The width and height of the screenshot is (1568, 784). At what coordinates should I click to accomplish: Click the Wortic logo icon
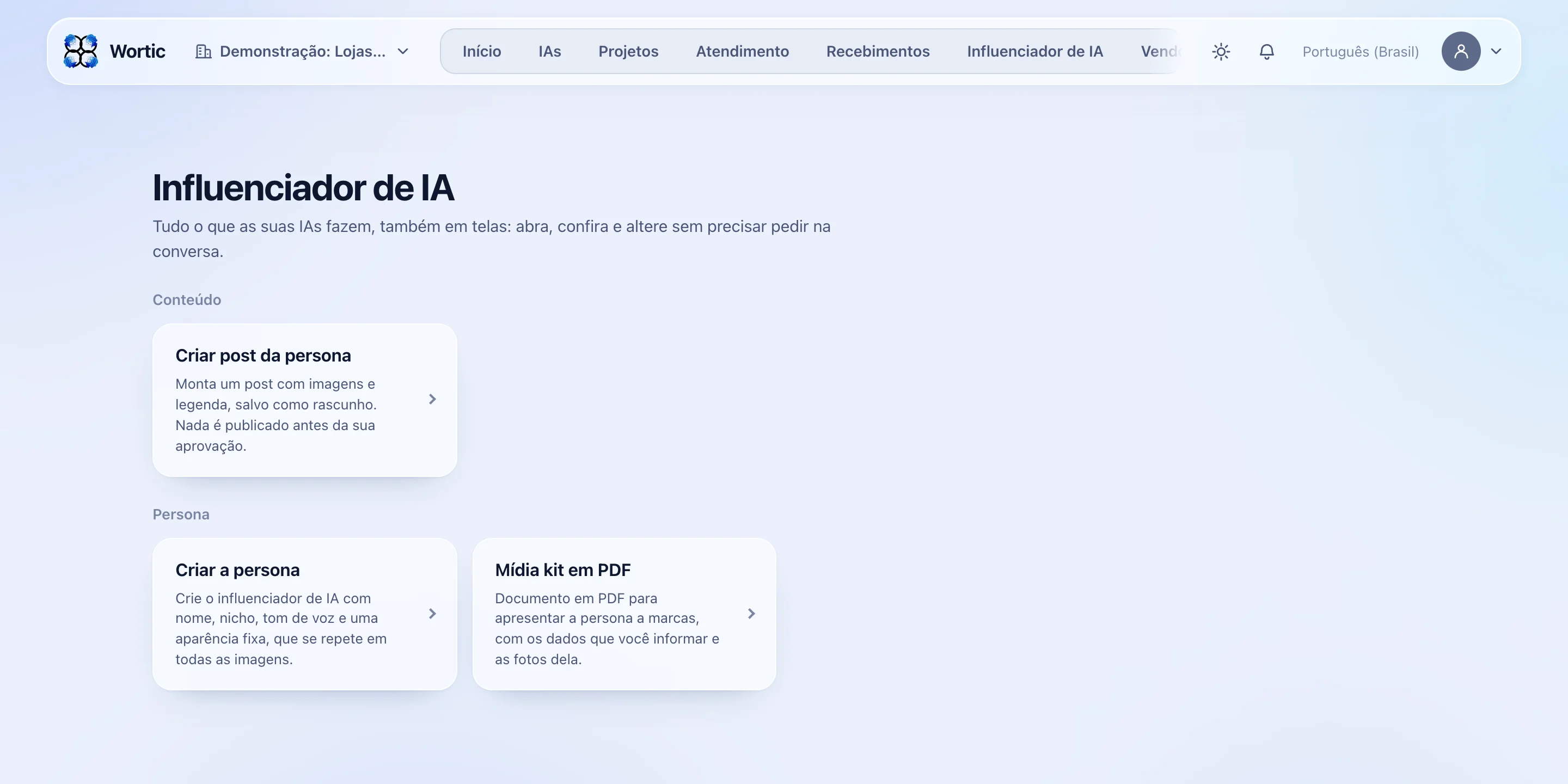pos(81,51)
